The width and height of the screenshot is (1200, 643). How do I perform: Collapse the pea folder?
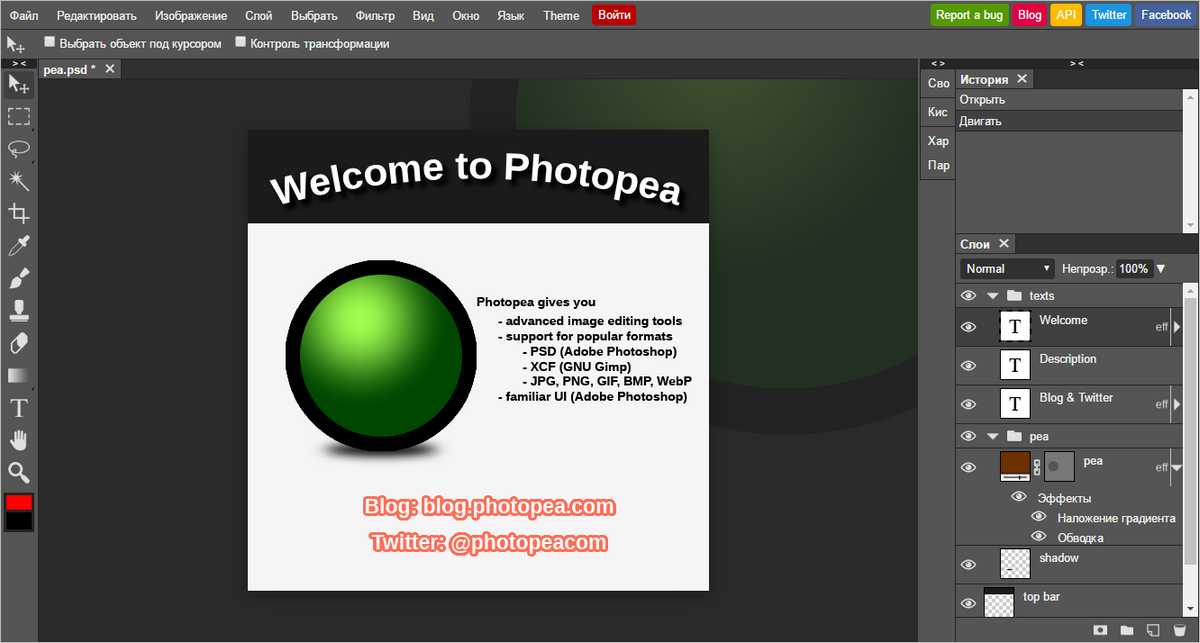[992, 437]
